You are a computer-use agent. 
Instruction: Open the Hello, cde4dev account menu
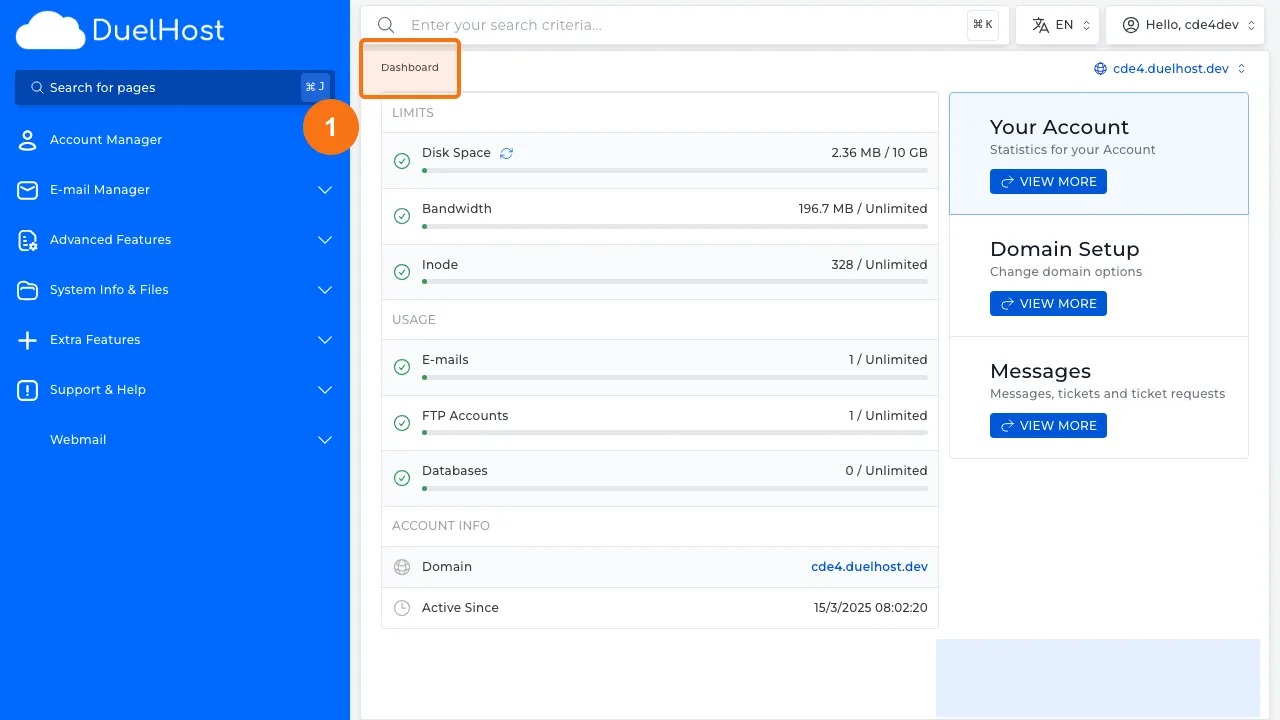pos(1185,24)
